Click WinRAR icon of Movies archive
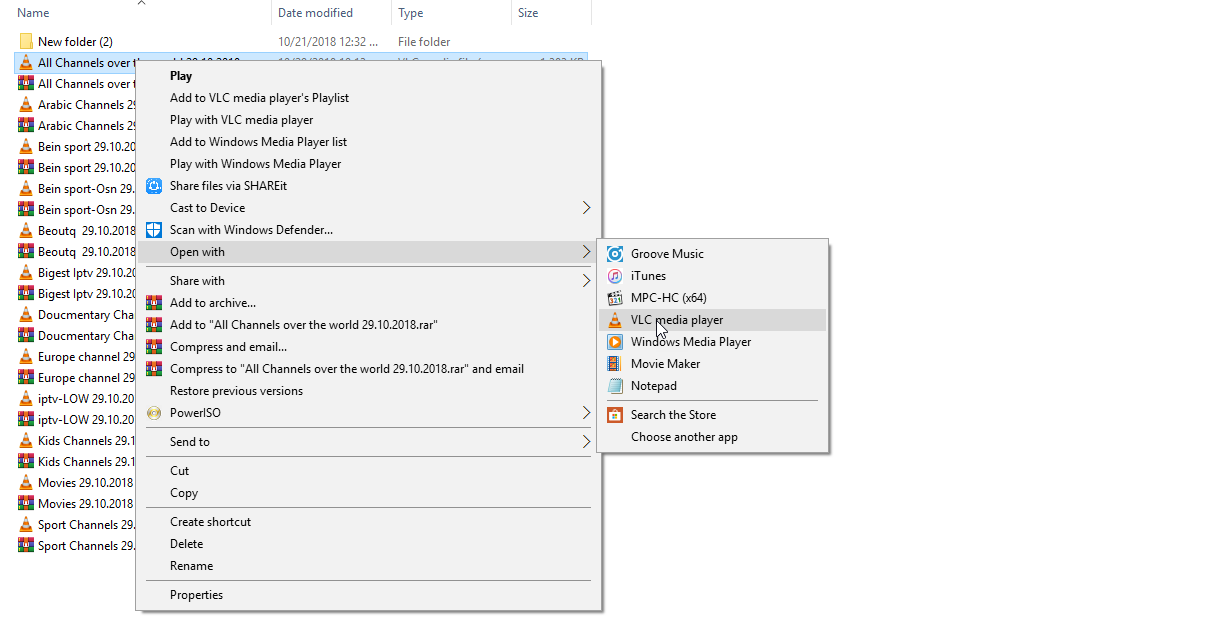 26,504
